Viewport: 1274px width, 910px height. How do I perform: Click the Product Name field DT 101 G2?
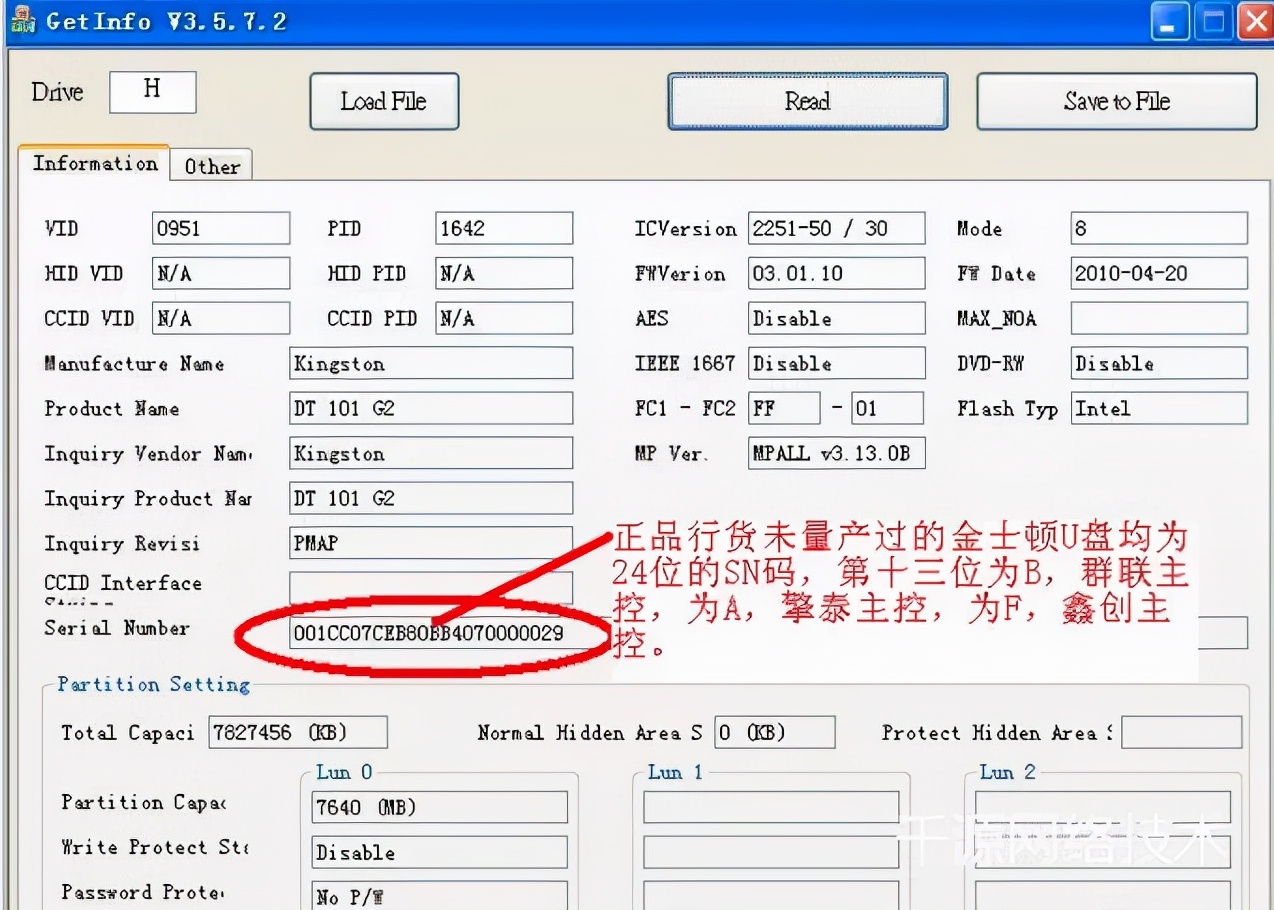point(430,408)
